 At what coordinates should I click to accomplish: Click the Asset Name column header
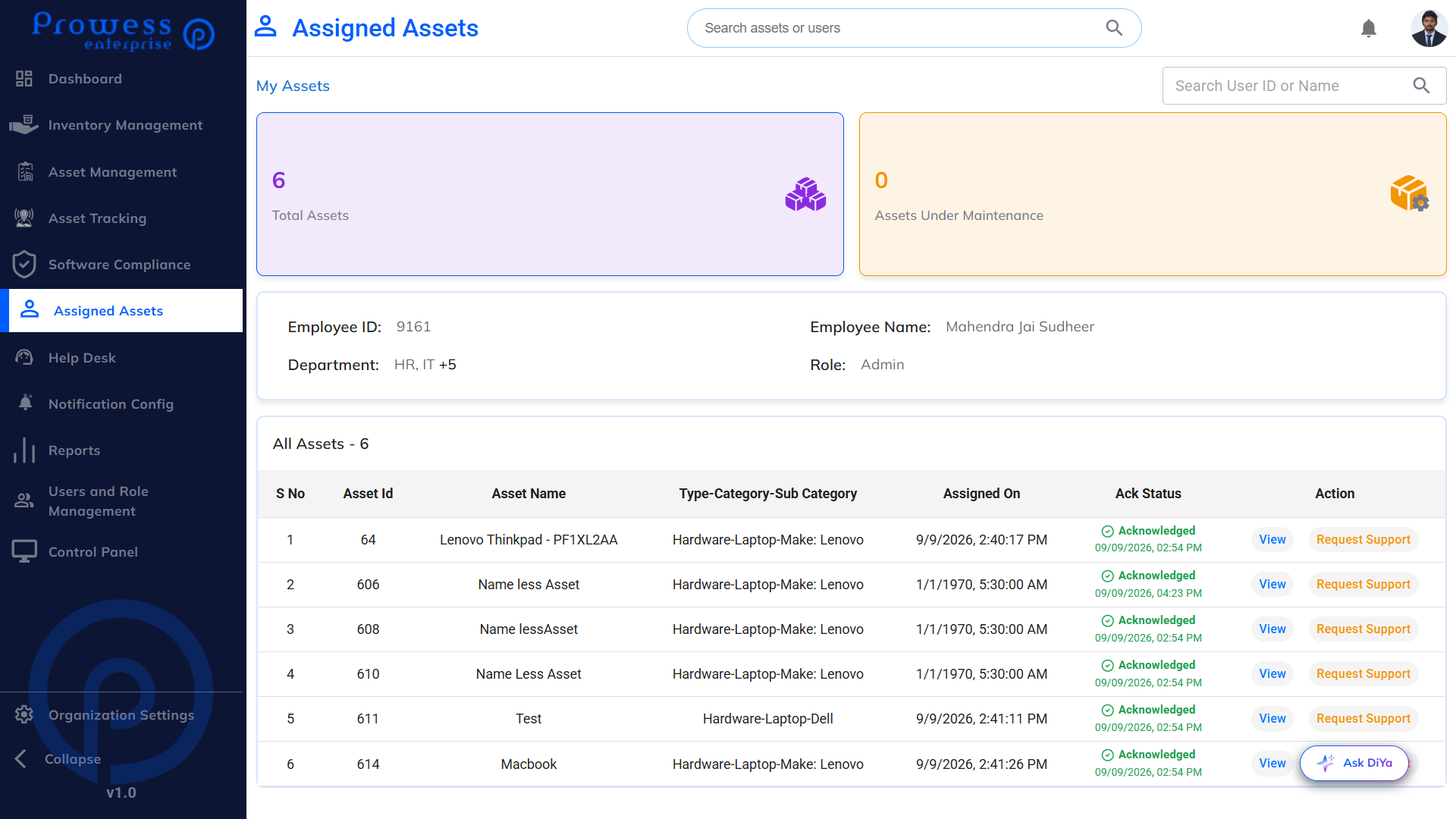pos(529,494)
